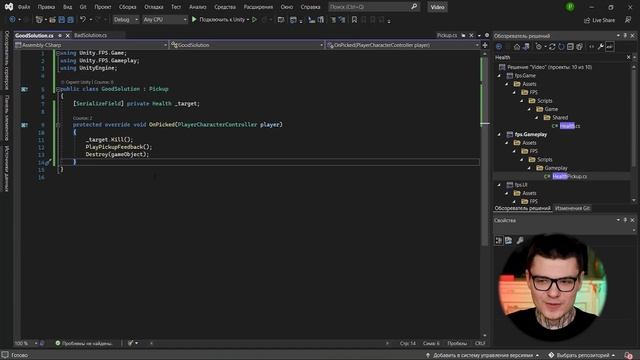Click the Home icon in Solution Explorer
This screenshot has height=360, width=640.
pyautogui.click(x=517, y=47)
